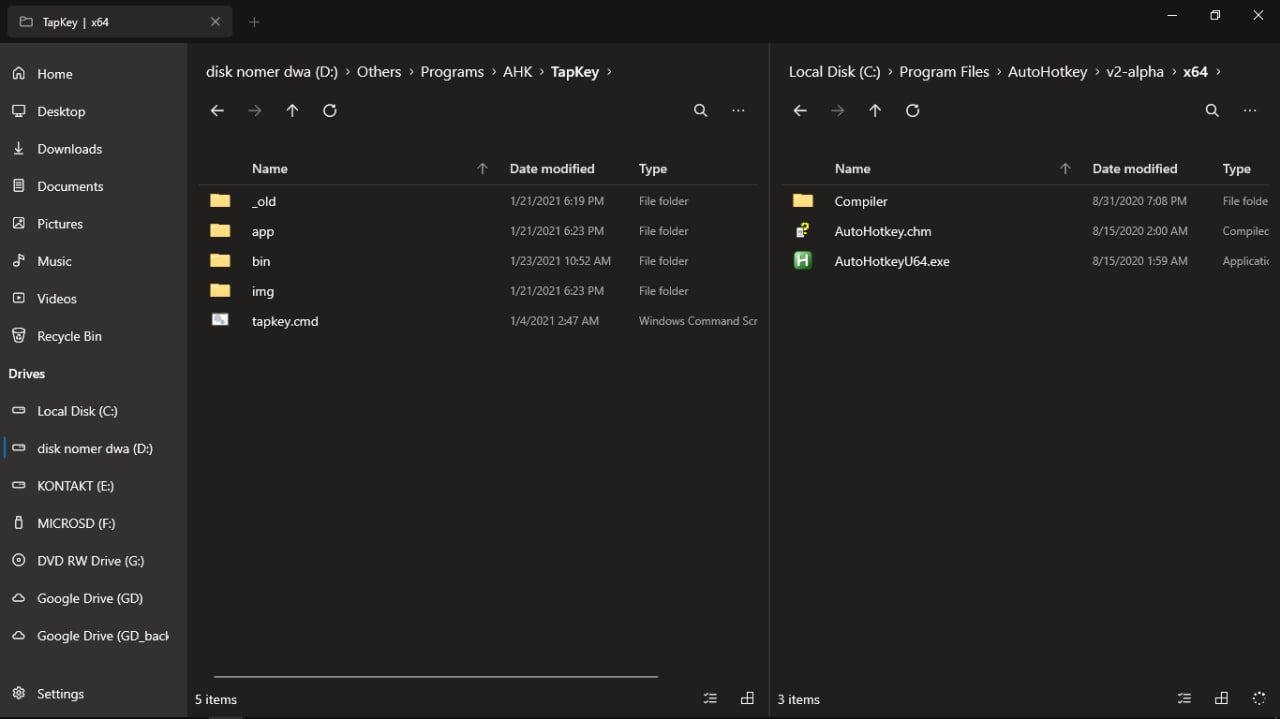The height and width of the screenshot is (719, 1280).
Task: Toggle selection options in left status bar
Action: pyautogui.click(x=710, y=699)
